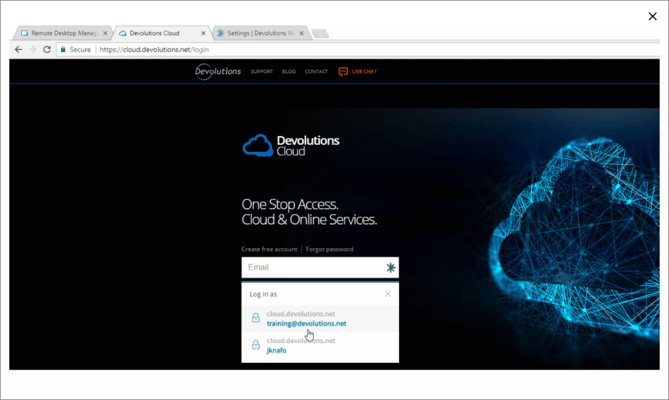Close the image viewer with the top-right X
Viewport: 669px width, 400px height.
[652, 16]
